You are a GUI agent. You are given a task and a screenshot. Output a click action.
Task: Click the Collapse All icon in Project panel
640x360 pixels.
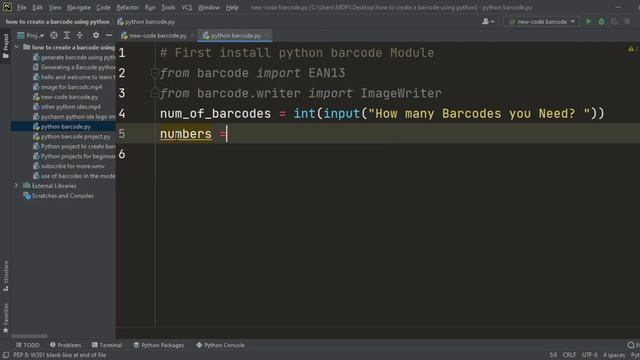pos(80,36)
